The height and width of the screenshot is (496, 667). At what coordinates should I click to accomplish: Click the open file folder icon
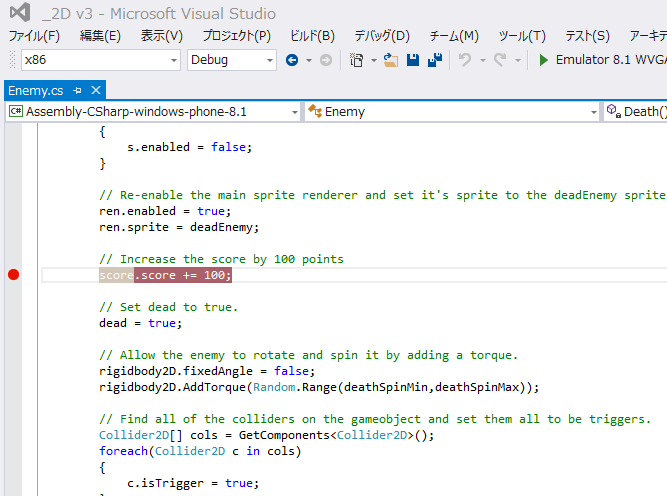(x=391, y=60)
